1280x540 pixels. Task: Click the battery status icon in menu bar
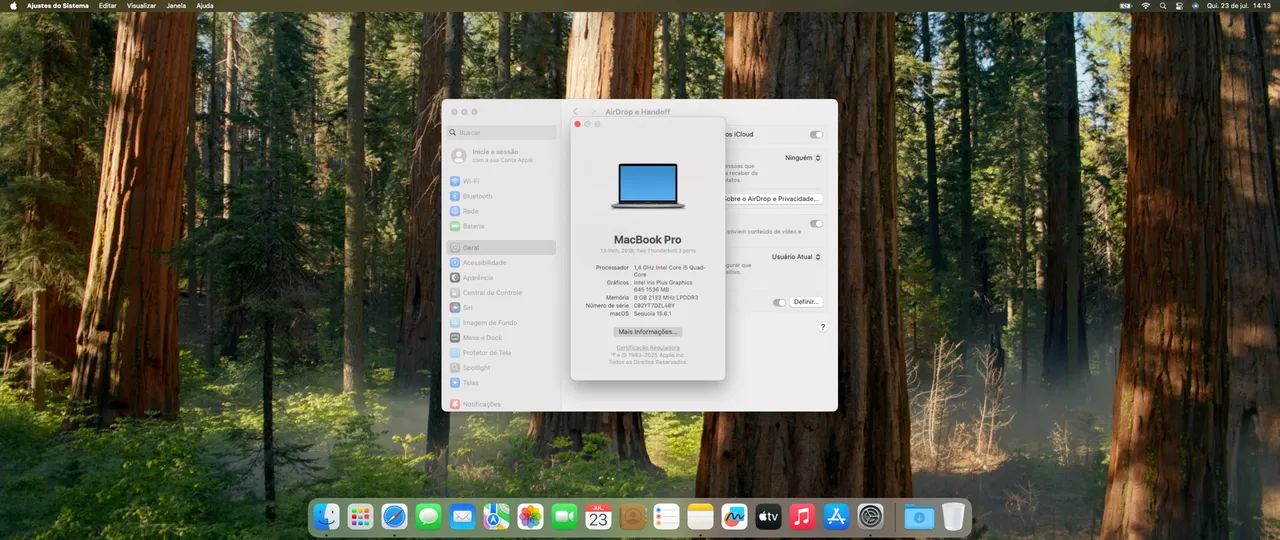pos(1125,5)
